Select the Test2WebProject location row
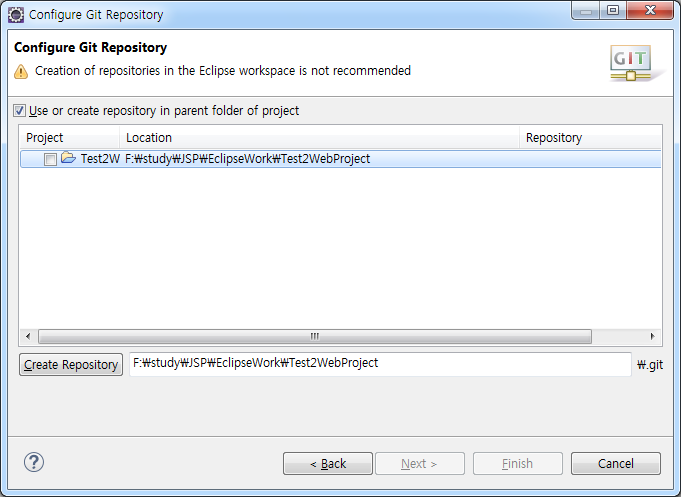This screenshot has width=681, height=497. point(340,159)
